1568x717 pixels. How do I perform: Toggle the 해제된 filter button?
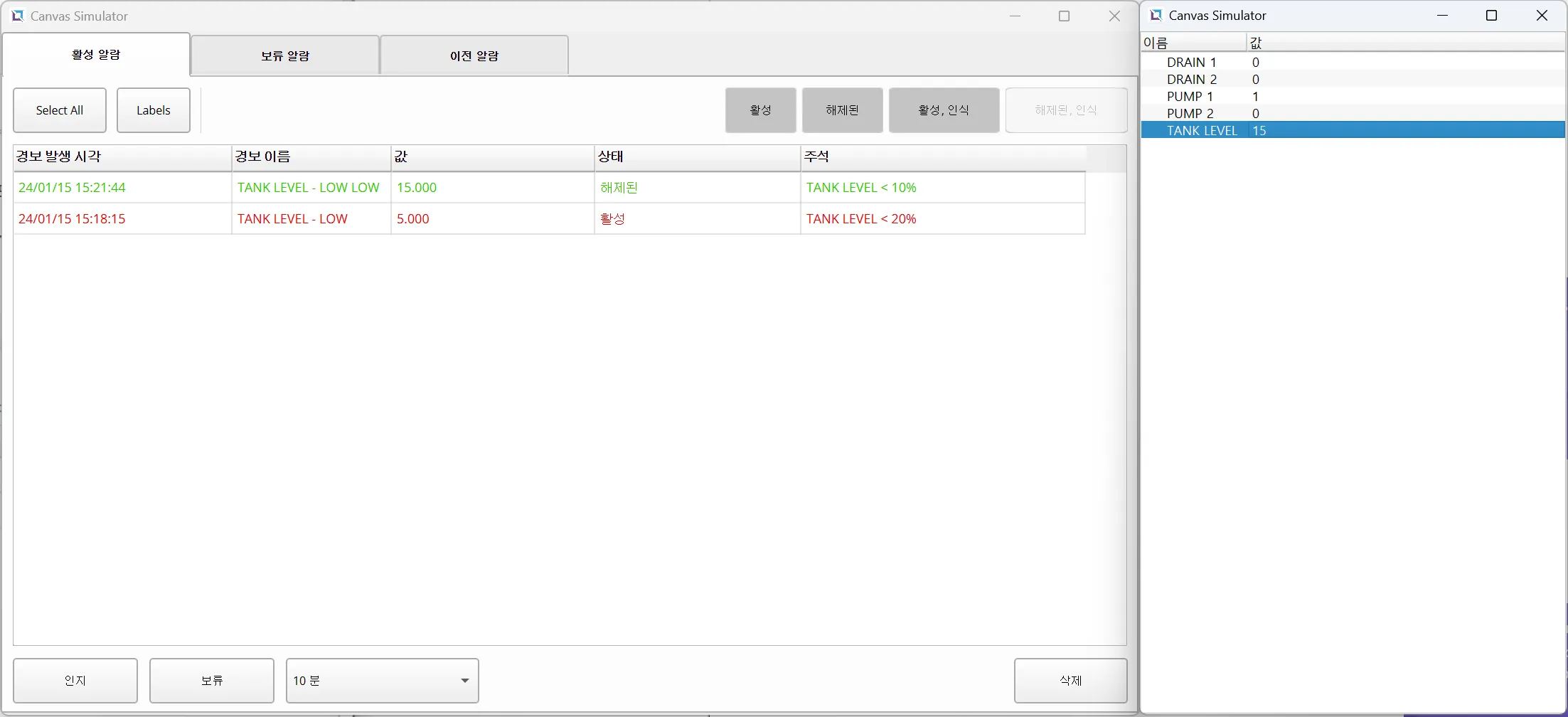coord(842,110)
